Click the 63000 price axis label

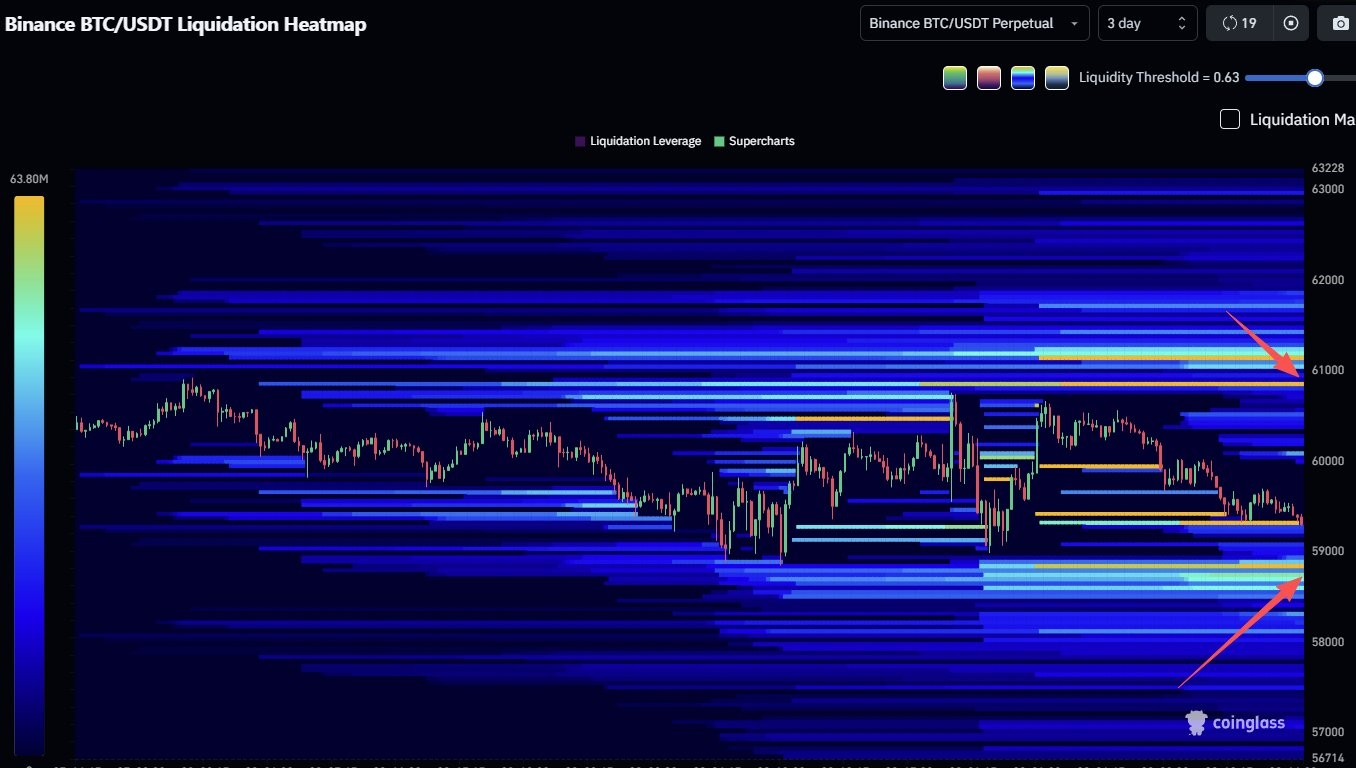1327,189
